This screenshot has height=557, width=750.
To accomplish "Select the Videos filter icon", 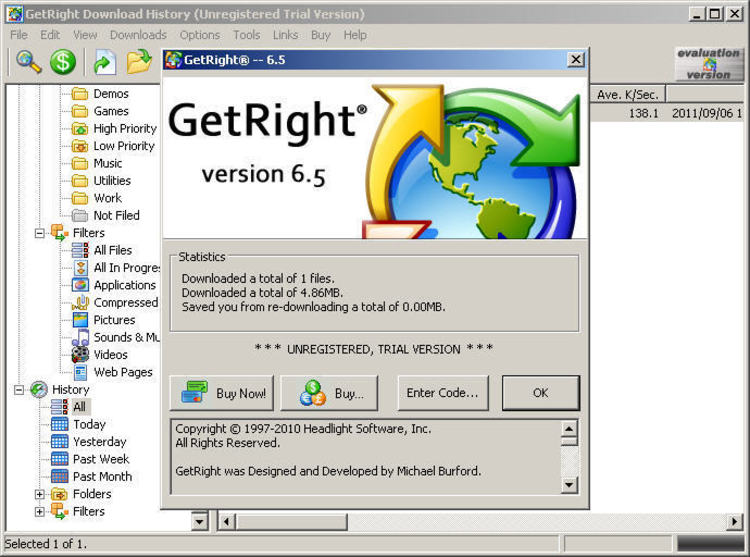I will [80, 355].
